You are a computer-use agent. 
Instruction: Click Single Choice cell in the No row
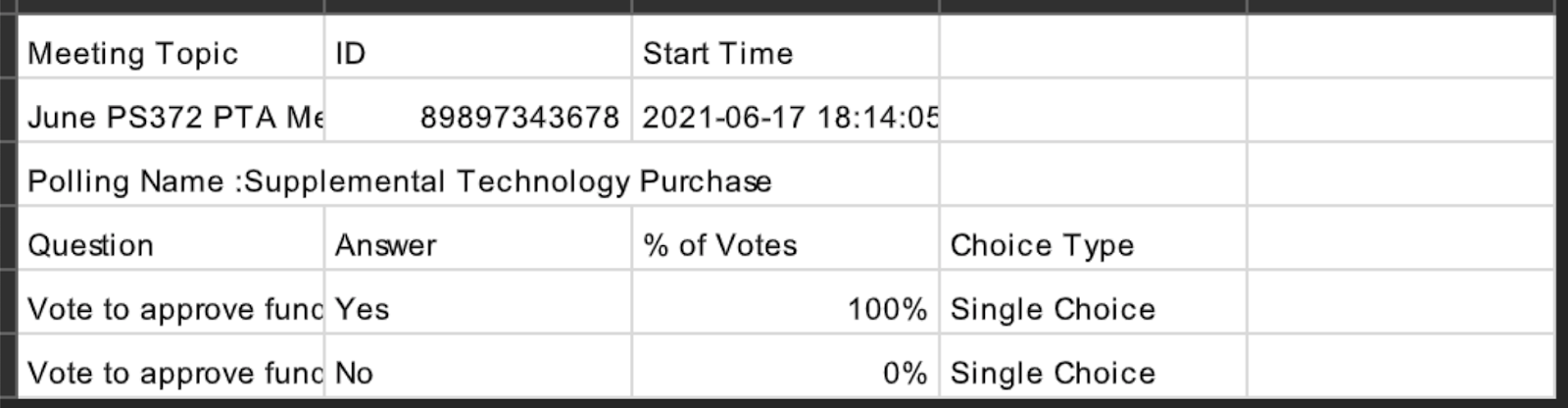1093,365
